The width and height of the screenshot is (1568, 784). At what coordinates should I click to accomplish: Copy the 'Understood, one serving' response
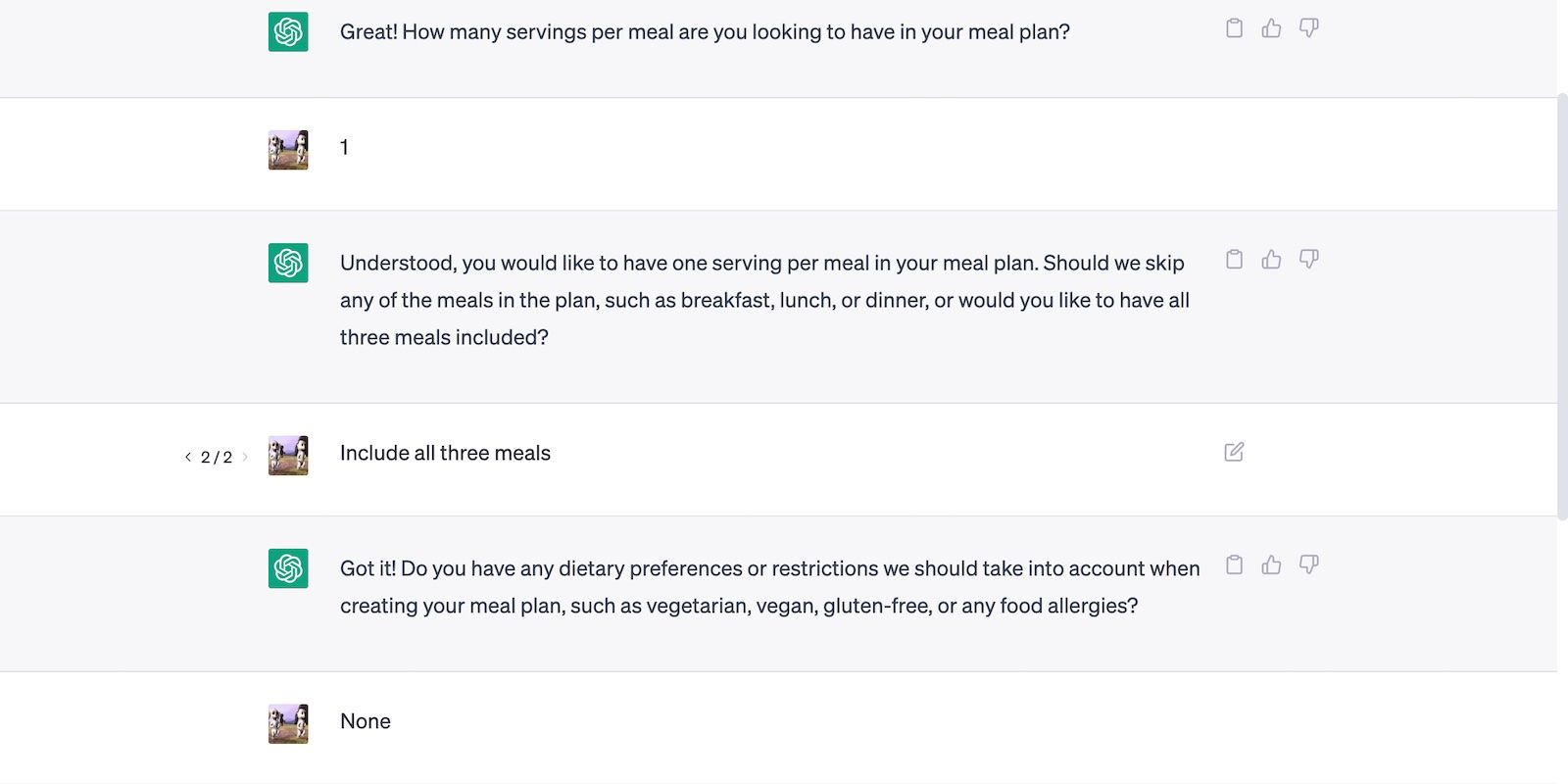1234,260
